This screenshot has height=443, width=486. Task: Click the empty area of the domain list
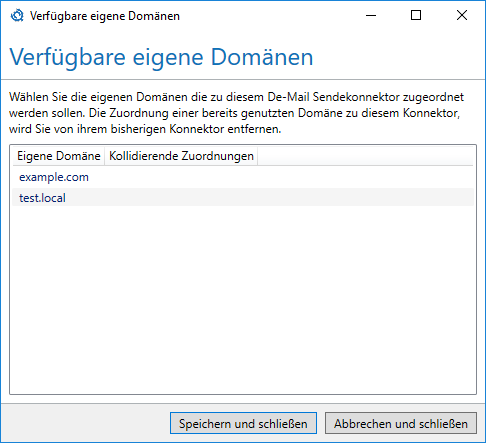click(243, 300)
